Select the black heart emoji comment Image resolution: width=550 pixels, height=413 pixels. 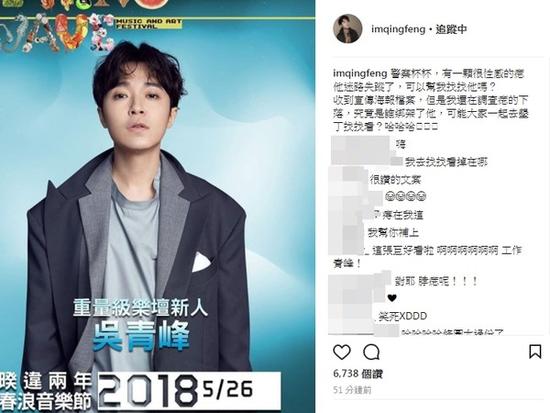pos(392,298)
